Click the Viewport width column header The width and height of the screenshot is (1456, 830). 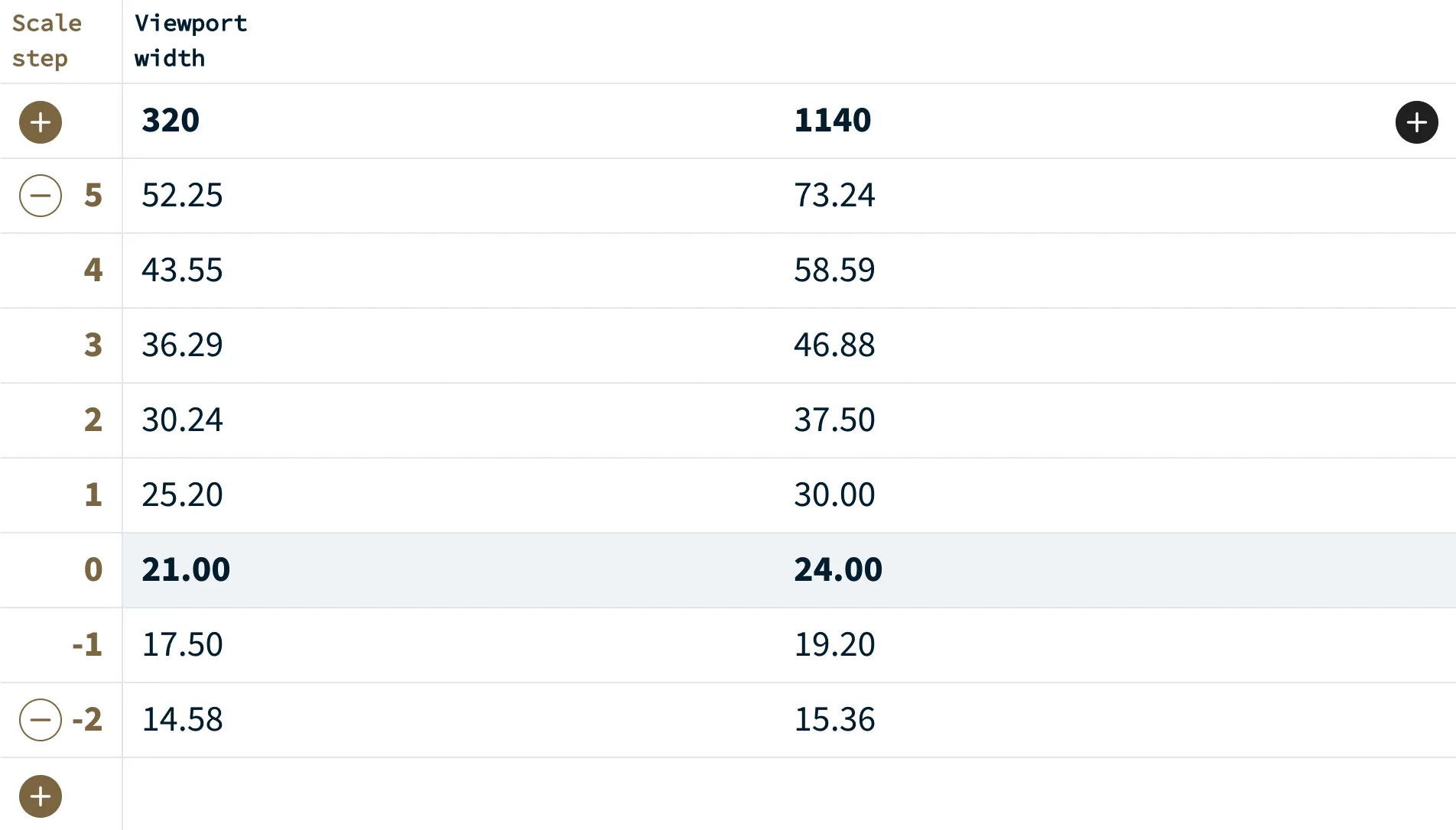point(190,41)
